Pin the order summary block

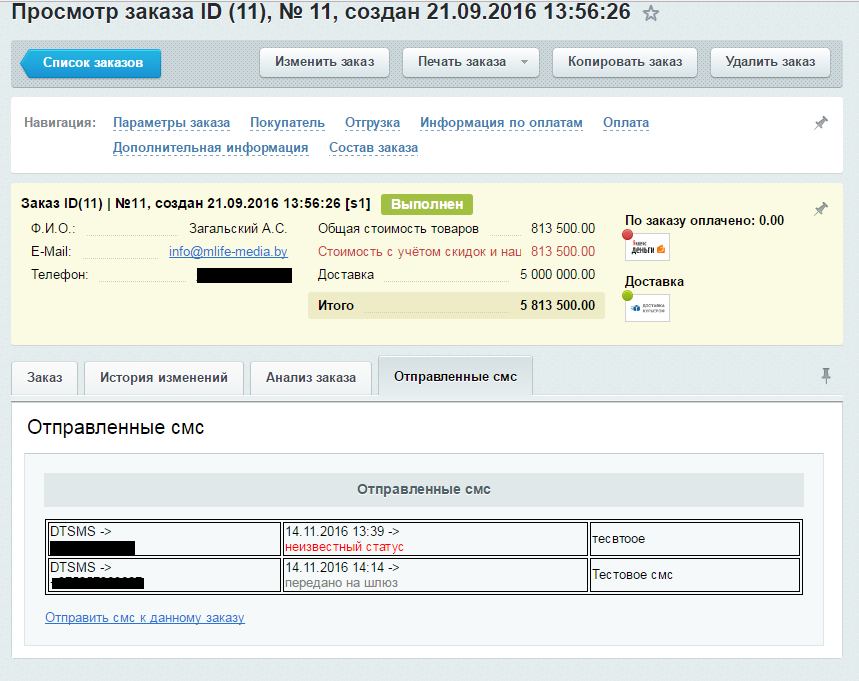[x=821, y=209]
